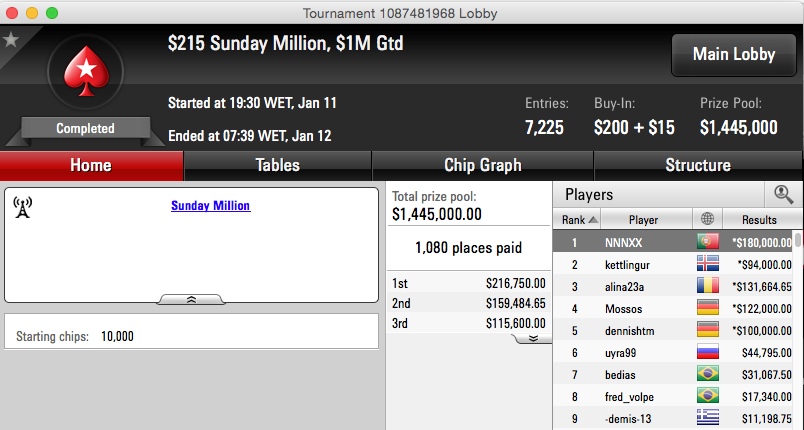Open the Chip Graph tab
This screenshot has width=804, height=430.
(x=483, y=165)
